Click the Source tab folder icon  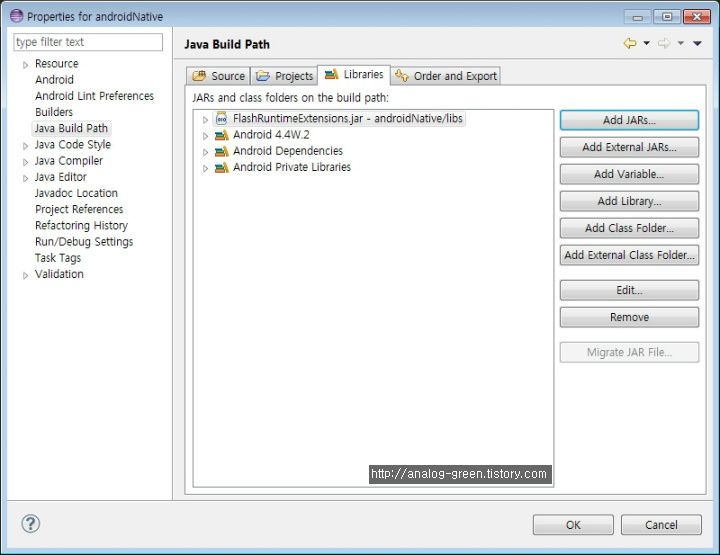click(199, 76)
